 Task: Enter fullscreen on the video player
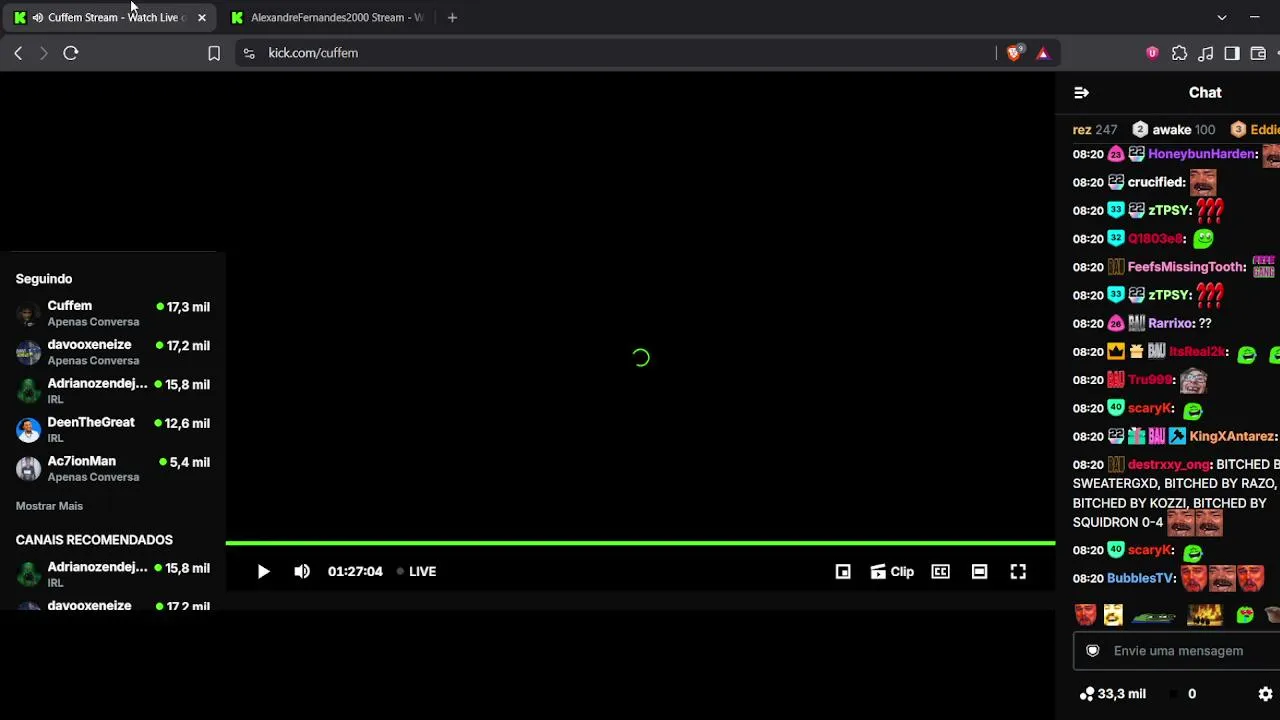click(1018, 571)
